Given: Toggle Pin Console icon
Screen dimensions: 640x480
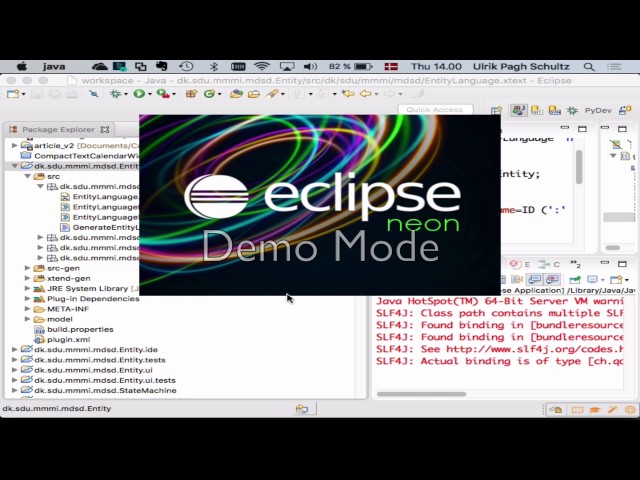Looking at the screenshot, I should tap(575, 280).
